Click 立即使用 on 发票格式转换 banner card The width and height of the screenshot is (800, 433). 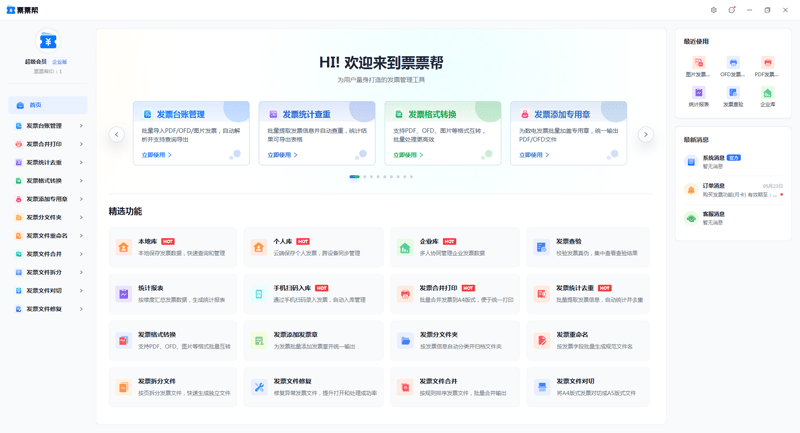tap(408, 155)
